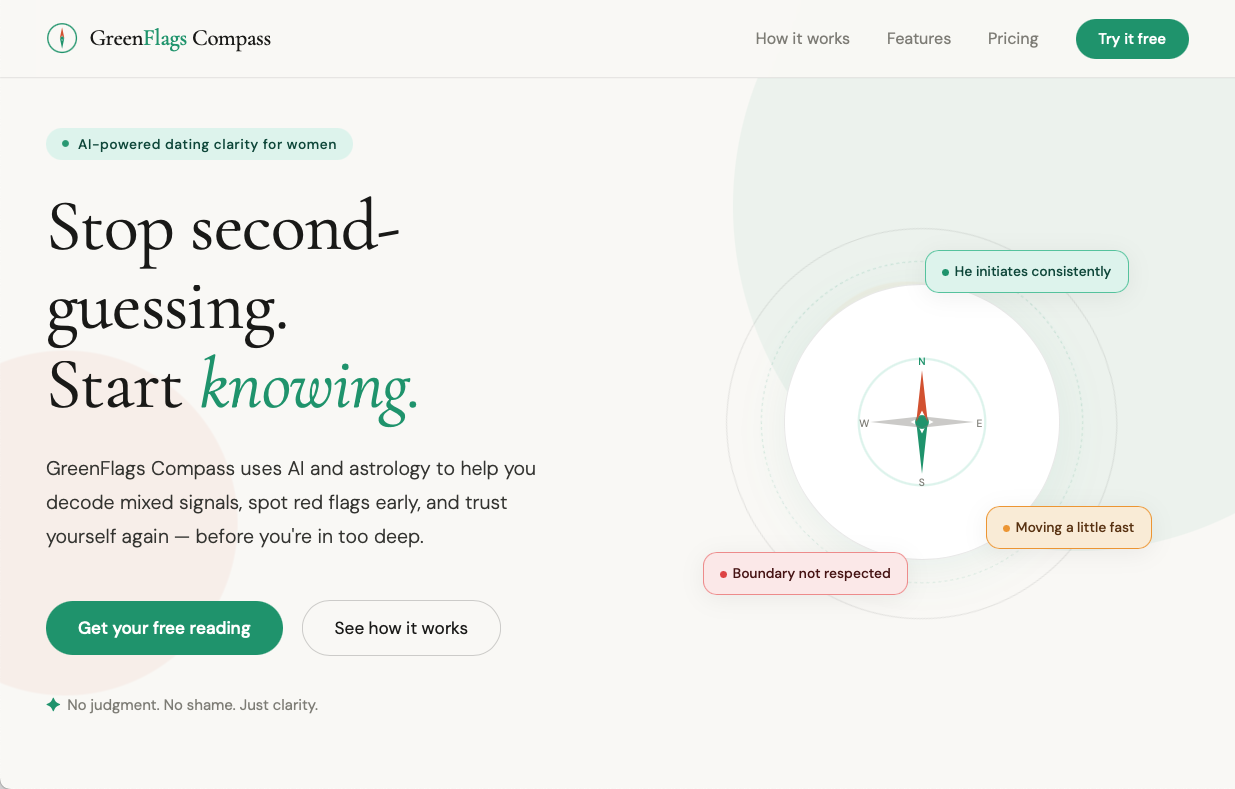The height and width of the screenshot is (789, 1235).
Task: Click the Get your free reading button
Action: pyautogui.click(x=164, y=628)
